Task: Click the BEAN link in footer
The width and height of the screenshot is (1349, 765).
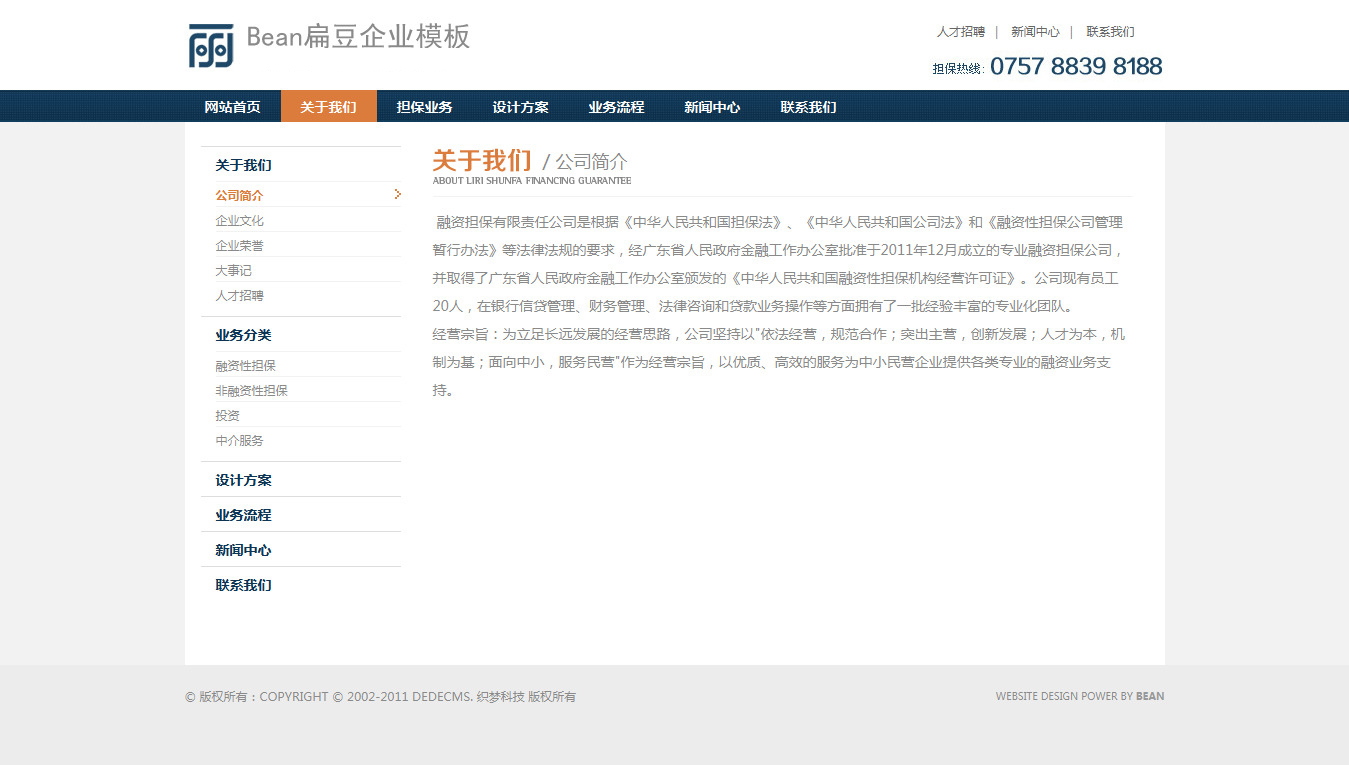Action: pyautogui.click(x=1150, y=697)
